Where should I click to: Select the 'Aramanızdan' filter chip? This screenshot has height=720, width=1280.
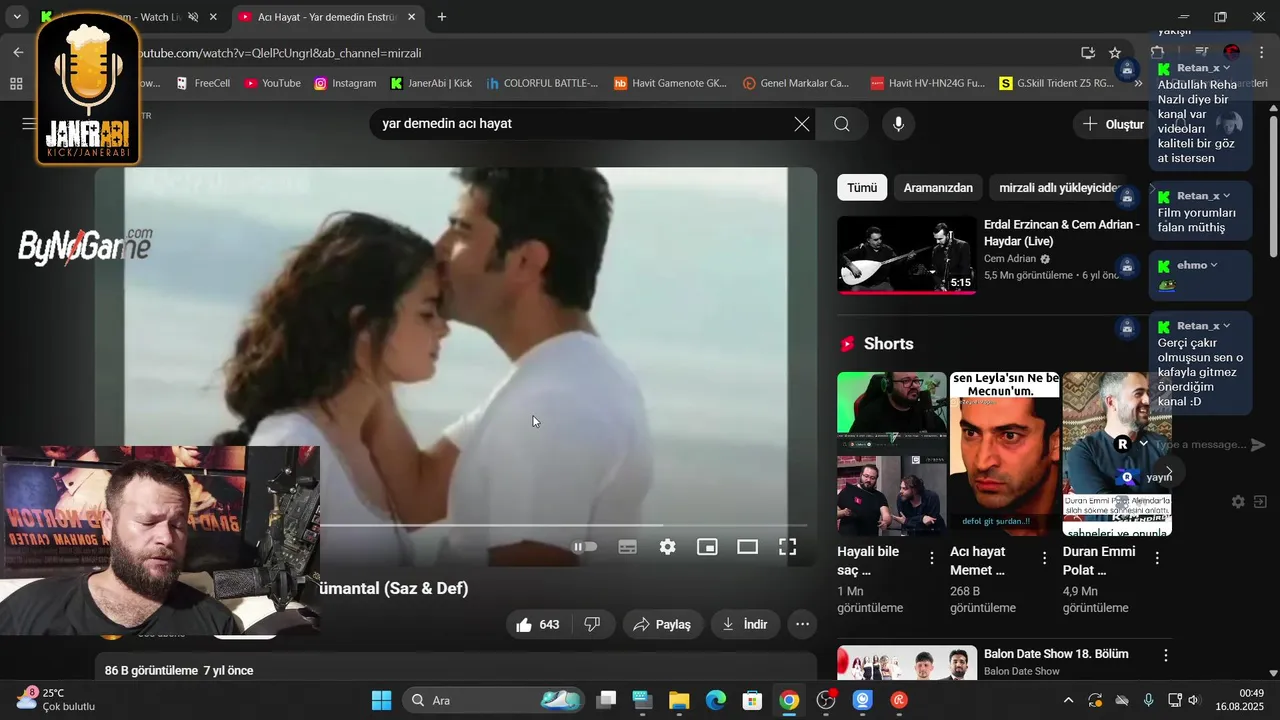pos(938,188)
